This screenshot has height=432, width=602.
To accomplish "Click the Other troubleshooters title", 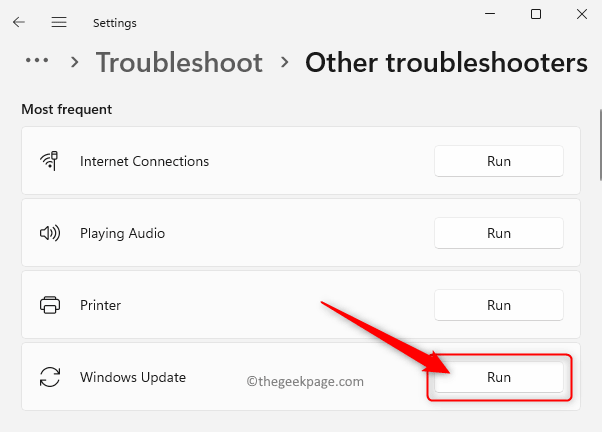I will coord(446,62).
